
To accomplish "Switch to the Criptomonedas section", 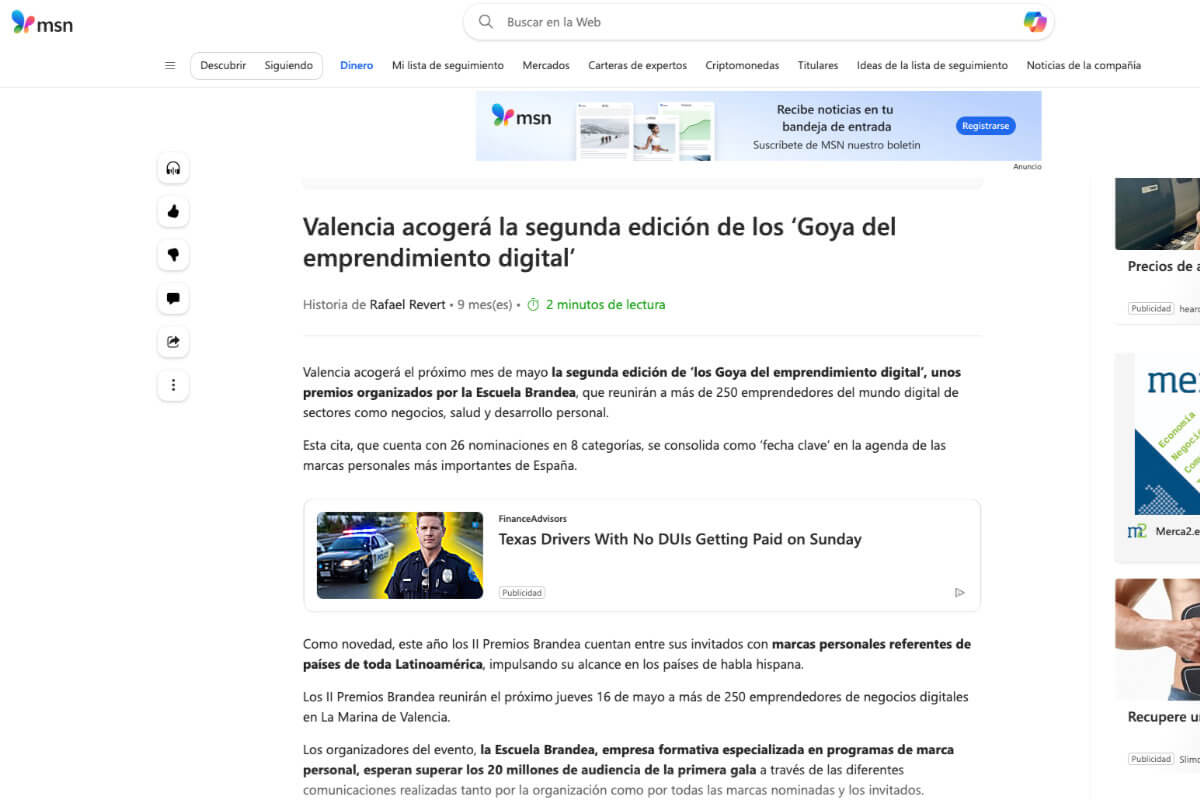I will coord(742,65).
